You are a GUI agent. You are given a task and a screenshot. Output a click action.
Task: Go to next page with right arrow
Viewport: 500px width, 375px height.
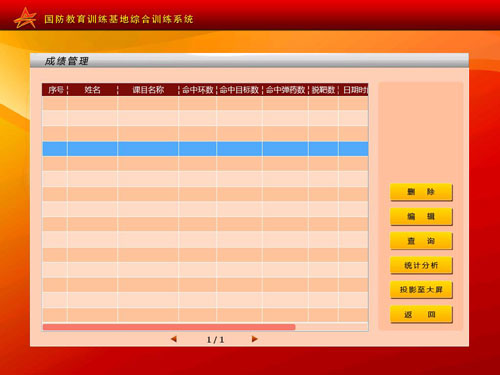(x=254, y=339)
